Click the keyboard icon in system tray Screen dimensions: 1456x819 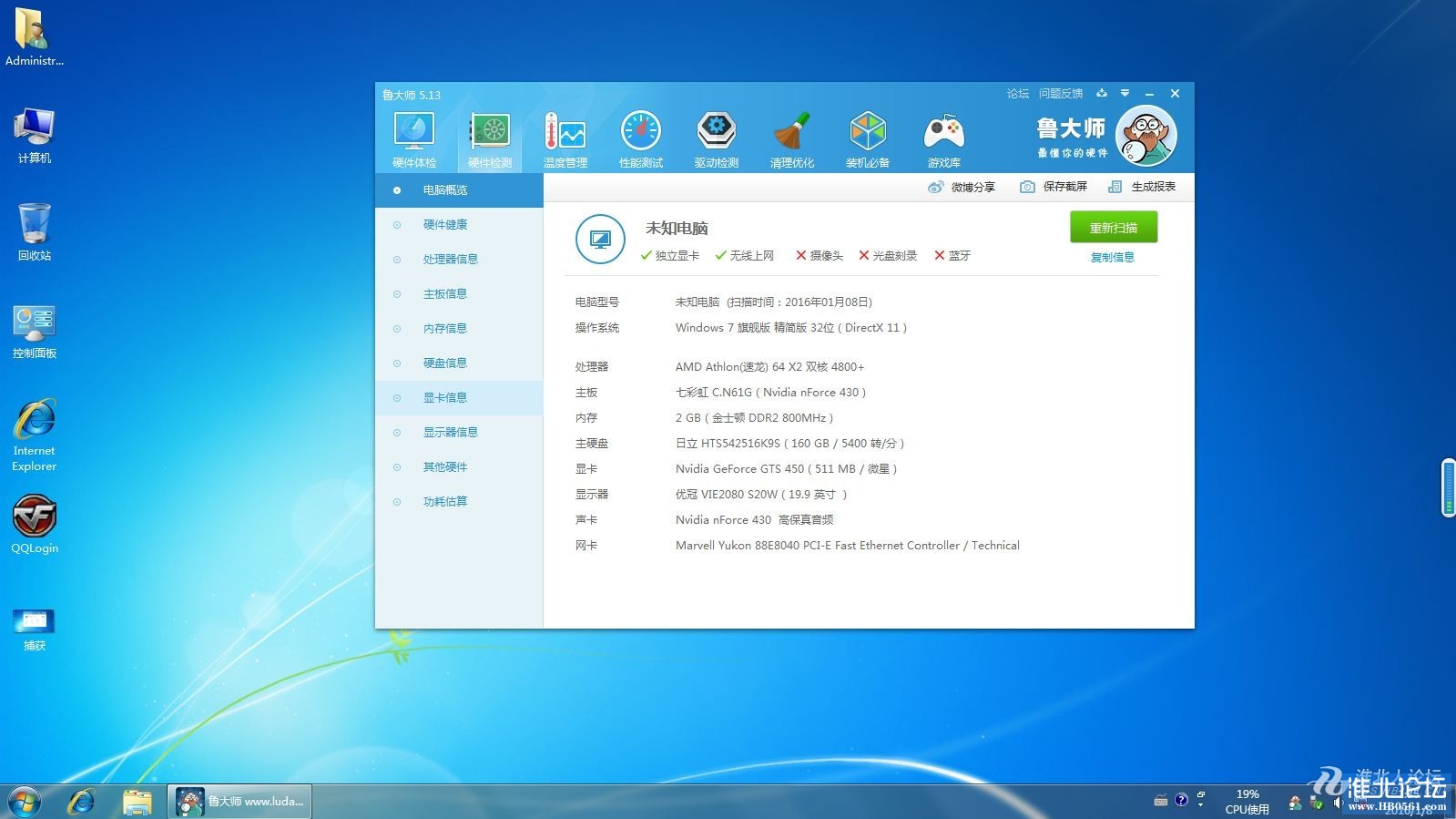(x=1160, y=801)
